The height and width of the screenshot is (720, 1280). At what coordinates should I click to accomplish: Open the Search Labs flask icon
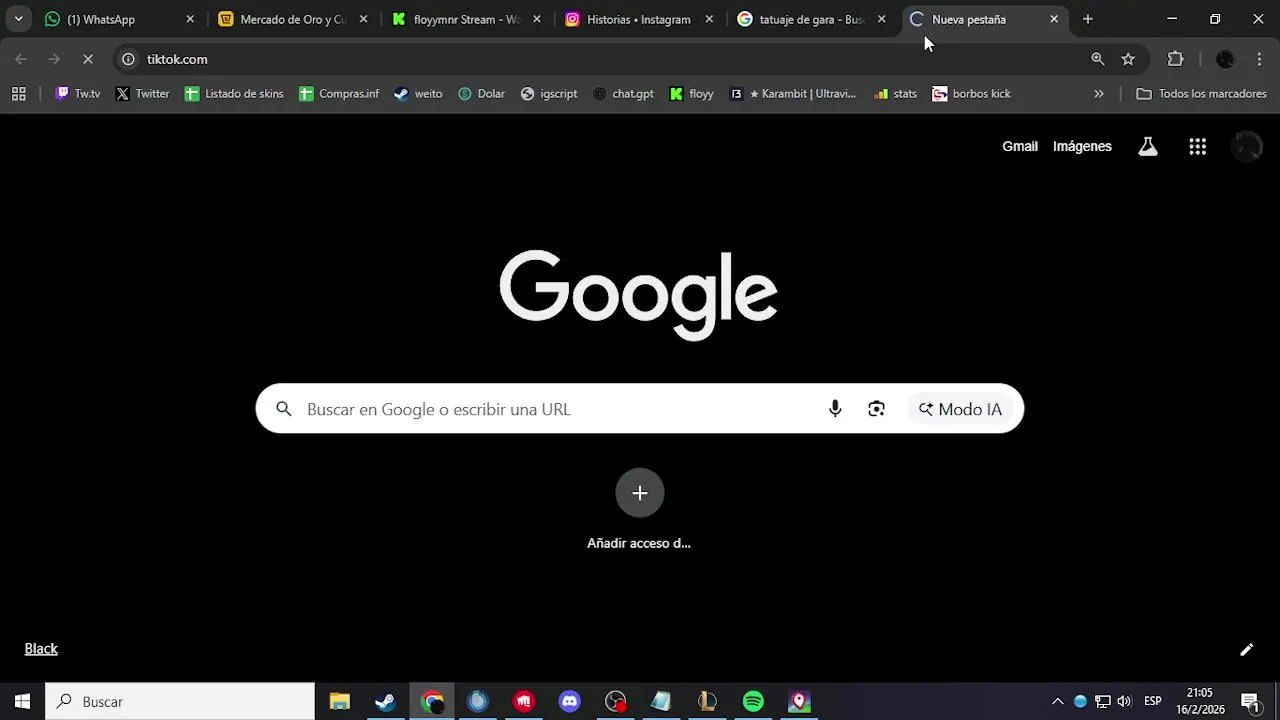[1148, 147]
